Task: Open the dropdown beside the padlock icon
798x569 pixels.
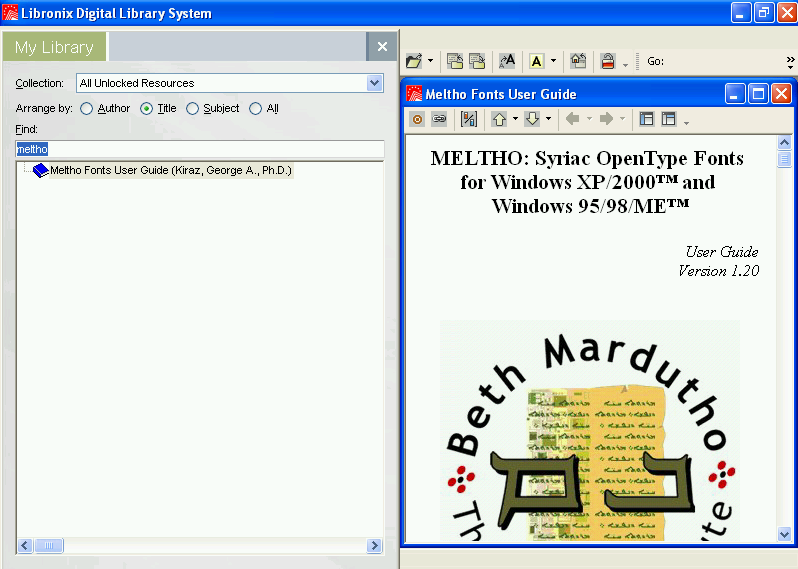Action: coord(625,65)
